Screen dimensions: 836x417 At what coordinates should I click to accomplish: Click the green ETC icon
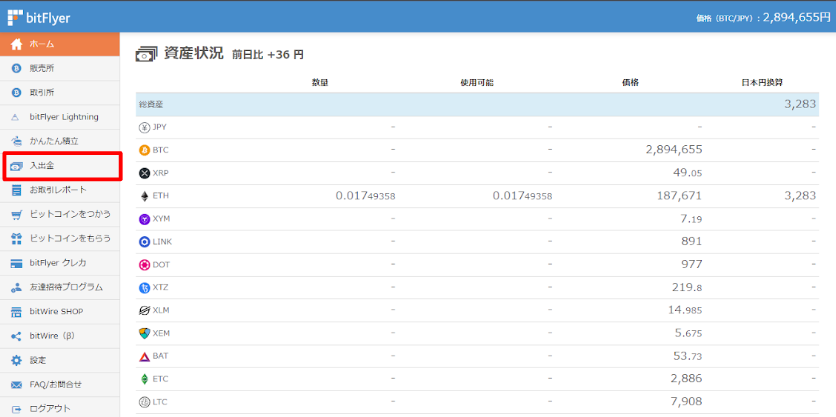click(x=144, y=379)
